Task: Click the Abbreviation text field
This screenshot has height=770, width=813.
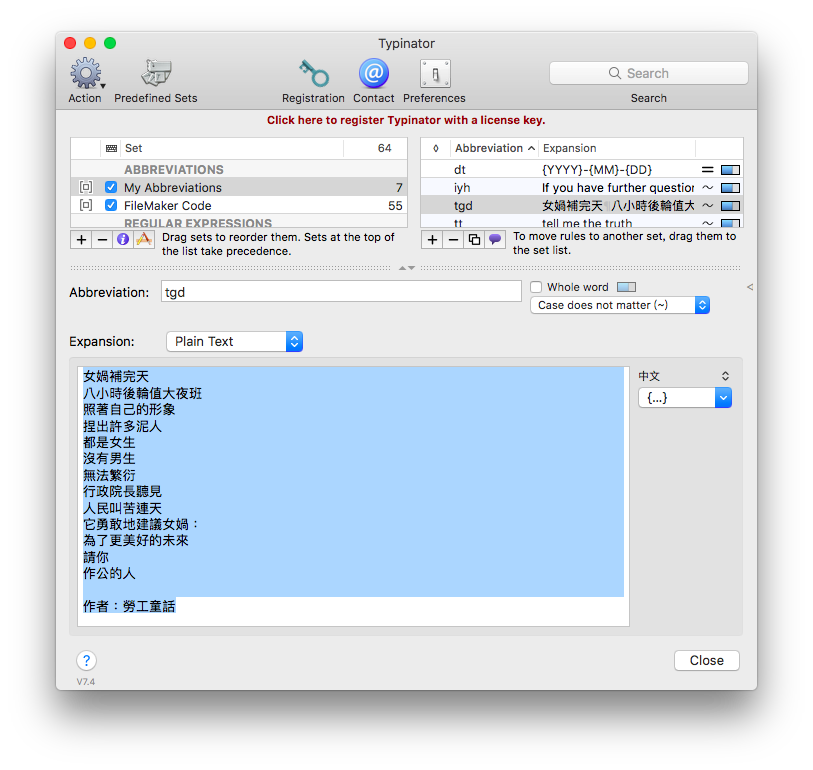Action: (341, 292)
